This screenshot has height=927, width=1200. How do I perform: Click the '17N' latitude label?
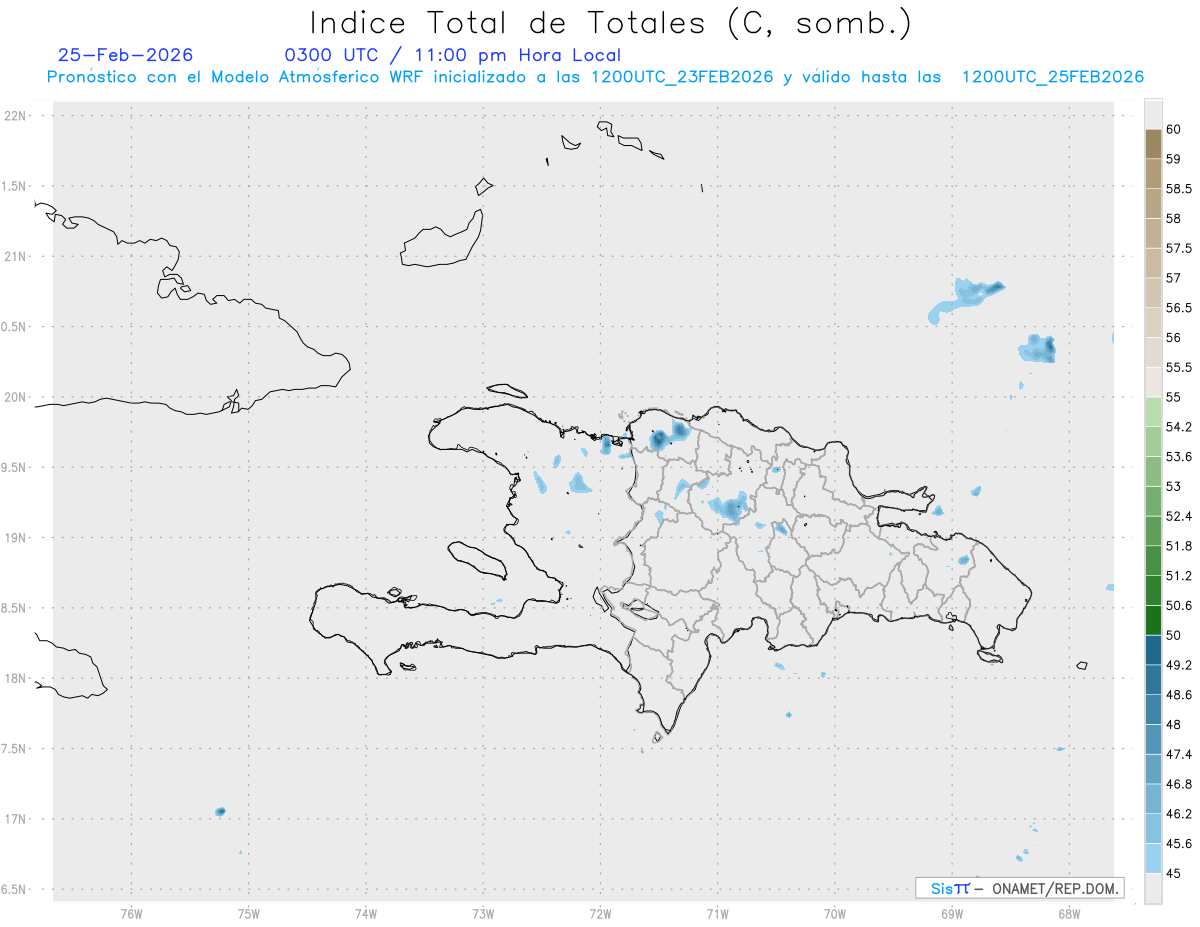17,819
